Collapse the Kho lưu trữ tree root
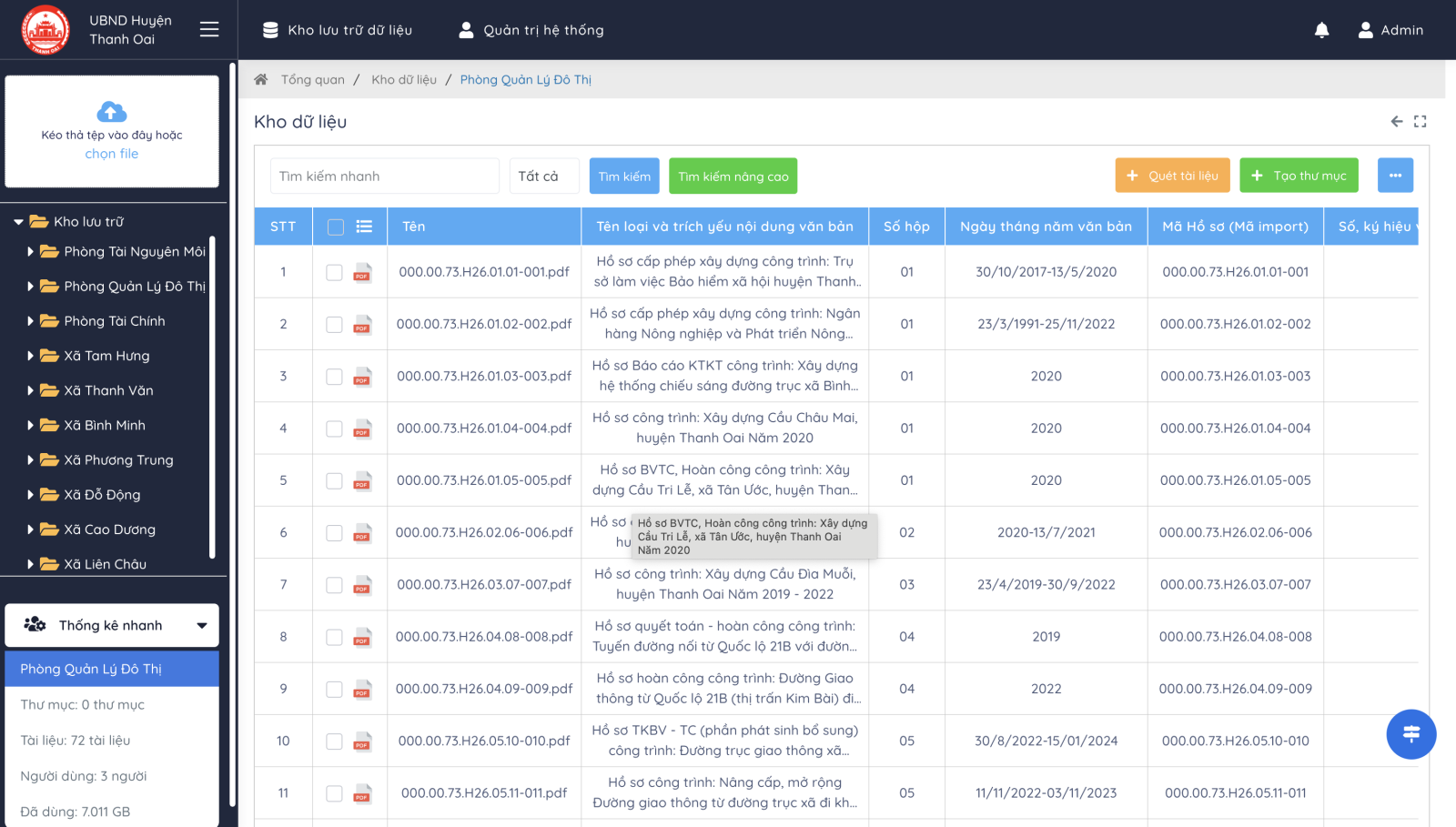 click(18, 222)
